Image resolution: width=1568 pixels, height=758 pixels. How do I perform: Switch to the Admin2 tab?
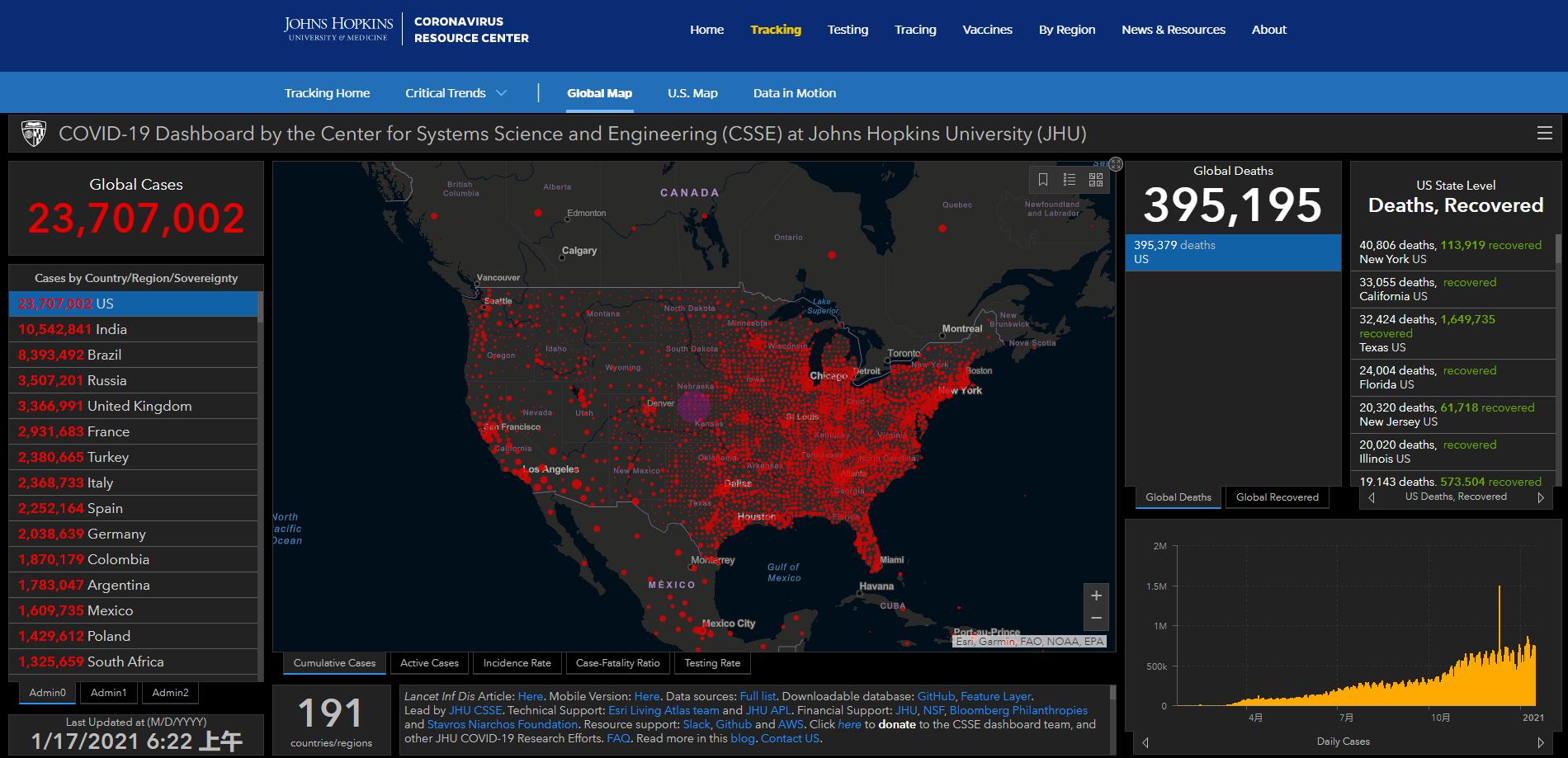[170, 693]
